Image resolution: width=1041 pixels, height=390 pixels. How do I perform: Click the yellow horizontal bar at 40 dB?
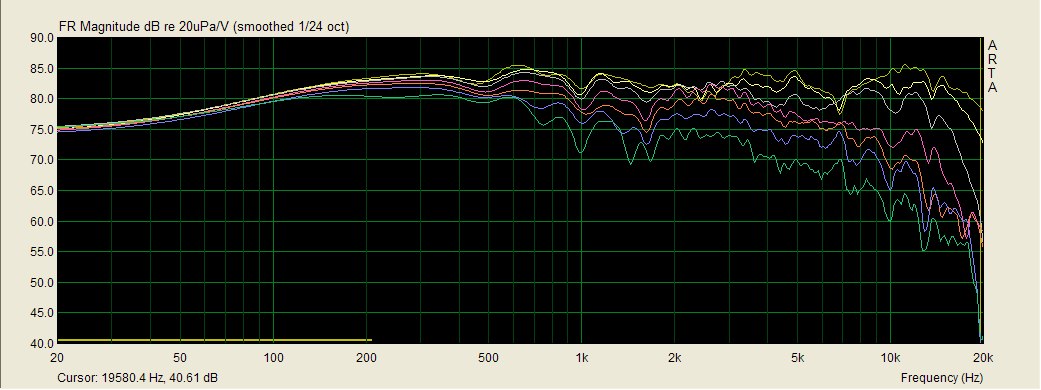coord(214,340)
